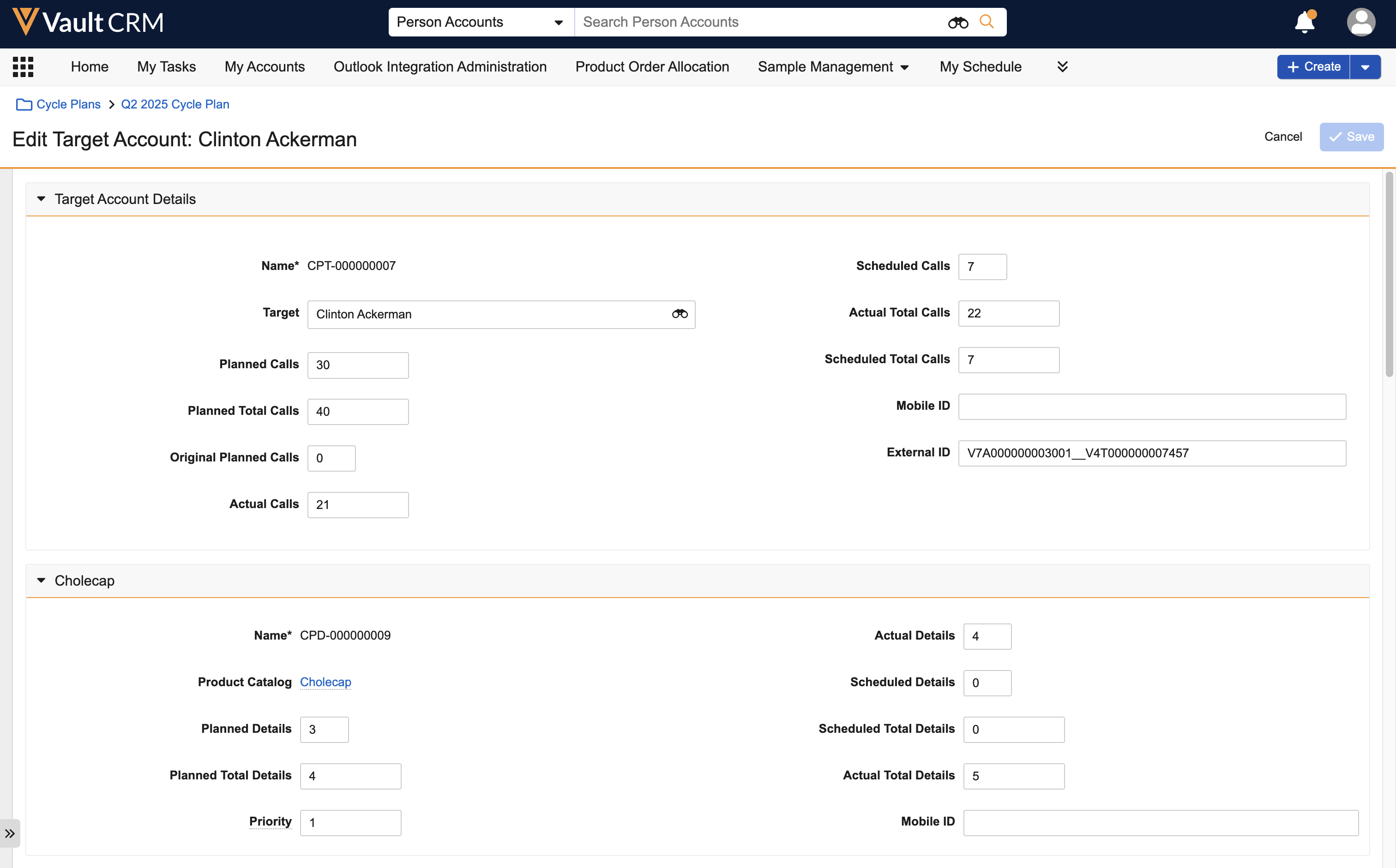Click the Scheduled Details field
The width and height of the screenshot is (1396, 868).
(987, 683)
